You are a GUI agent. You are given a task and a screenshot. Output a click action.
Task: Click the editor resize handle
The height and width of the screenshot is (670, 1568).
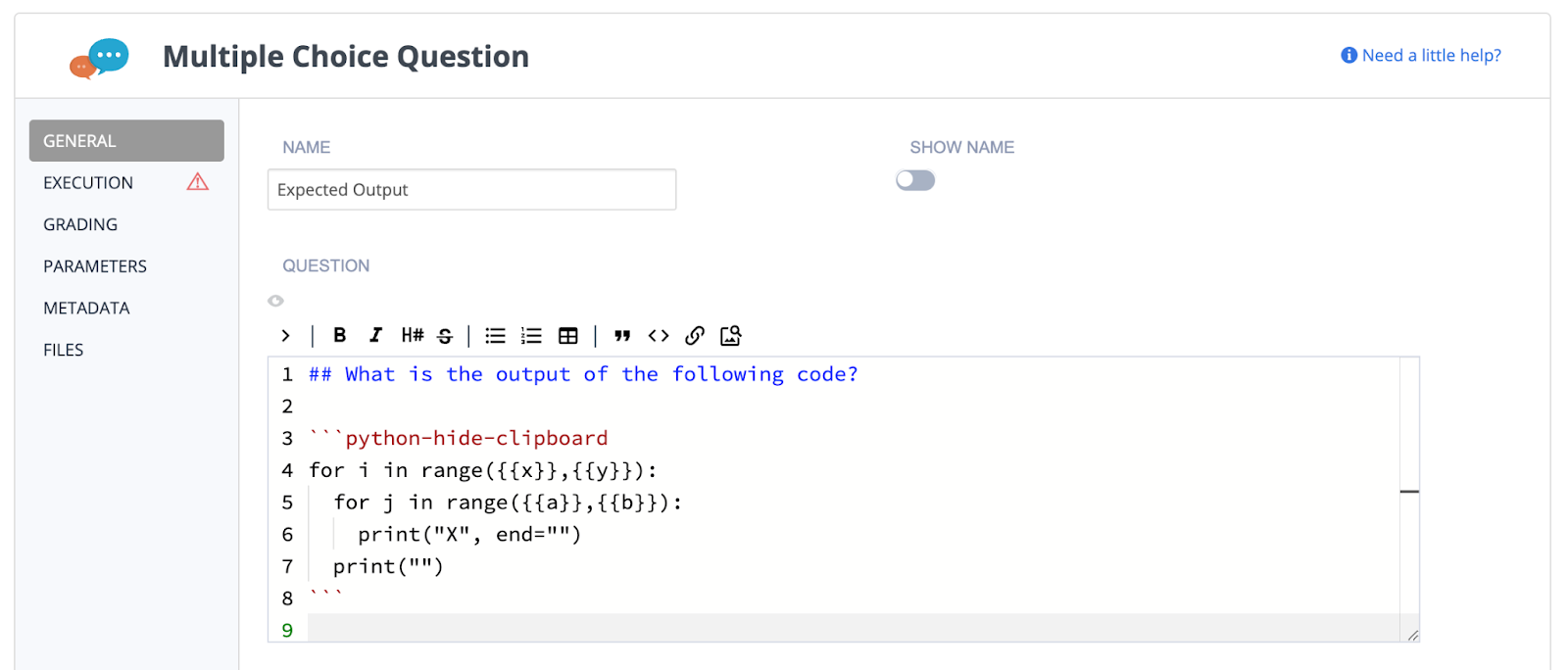click(1412, 635)
